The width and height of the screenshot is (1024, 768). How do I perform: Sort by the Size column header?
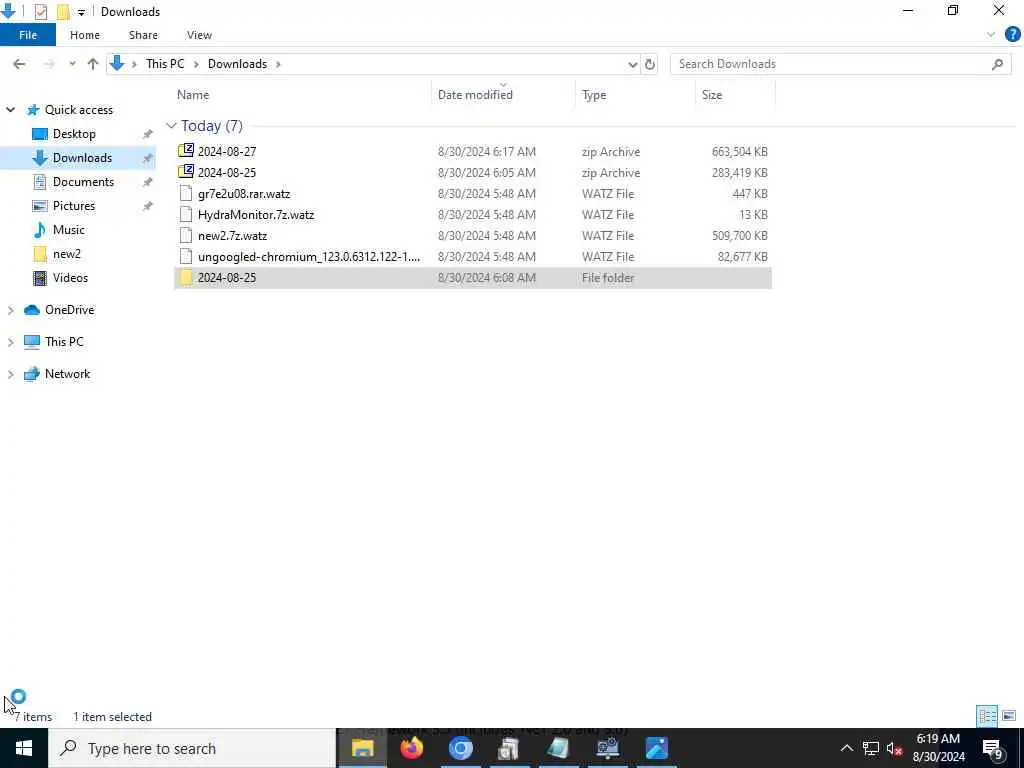tap(735, 95)
